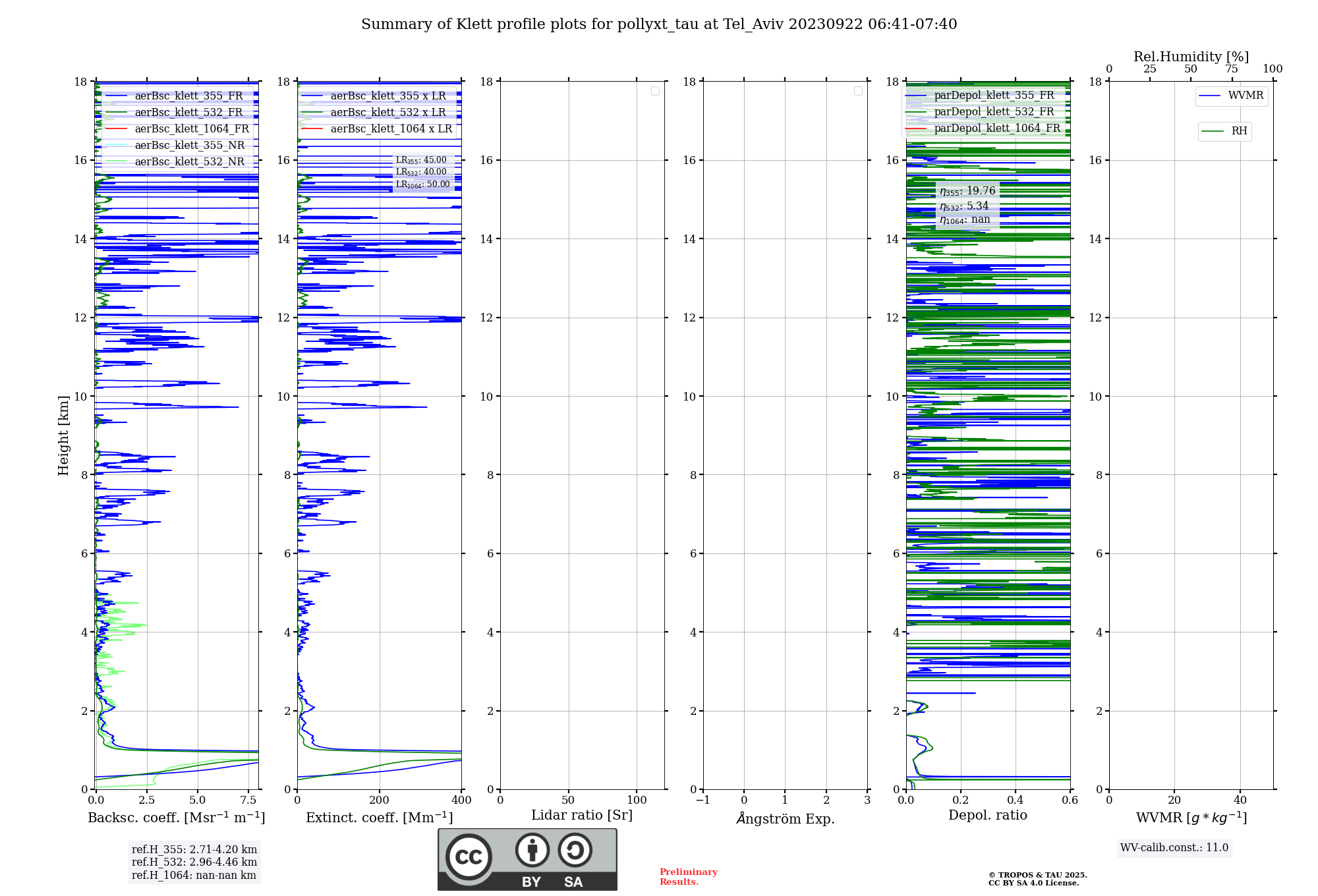Select legend entry aerBsc_klett_355 x LR
This screenshot has height=896, width=1318.
[x=376, y=96]
